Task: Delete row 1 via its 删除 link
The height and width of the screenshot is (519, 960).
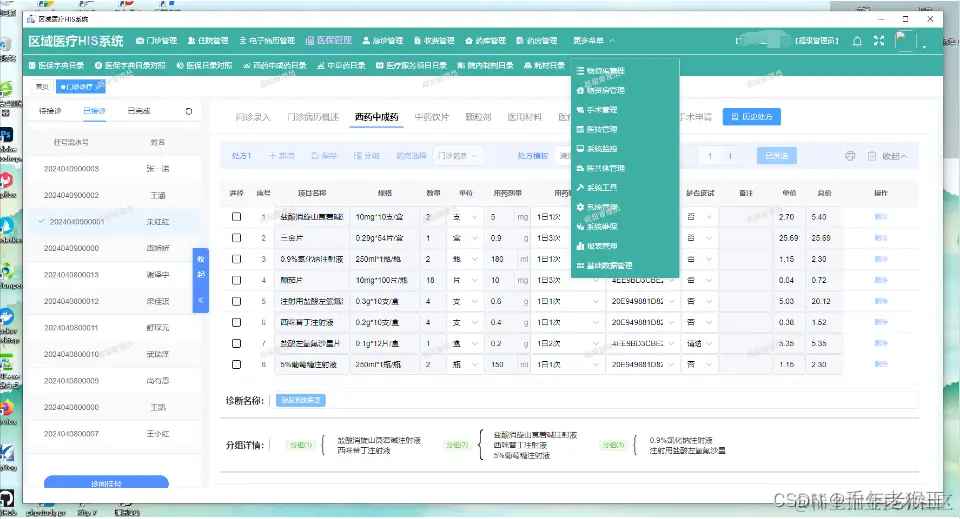Action: [881, 217]
